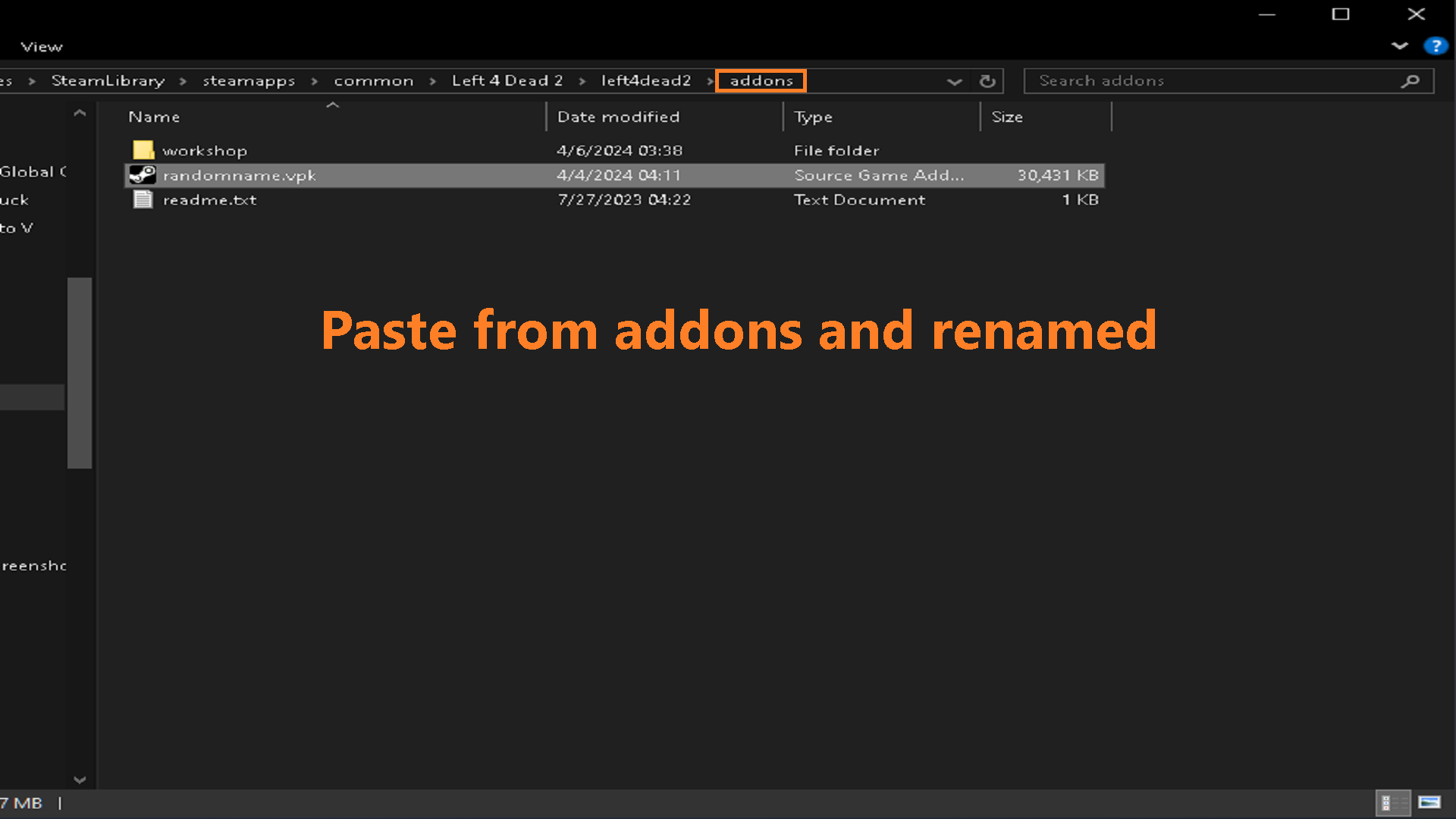This screenshot has height=819, width=1456.
Task: Switch to details view icon in status bar
Action: [x=1392, y=802]
